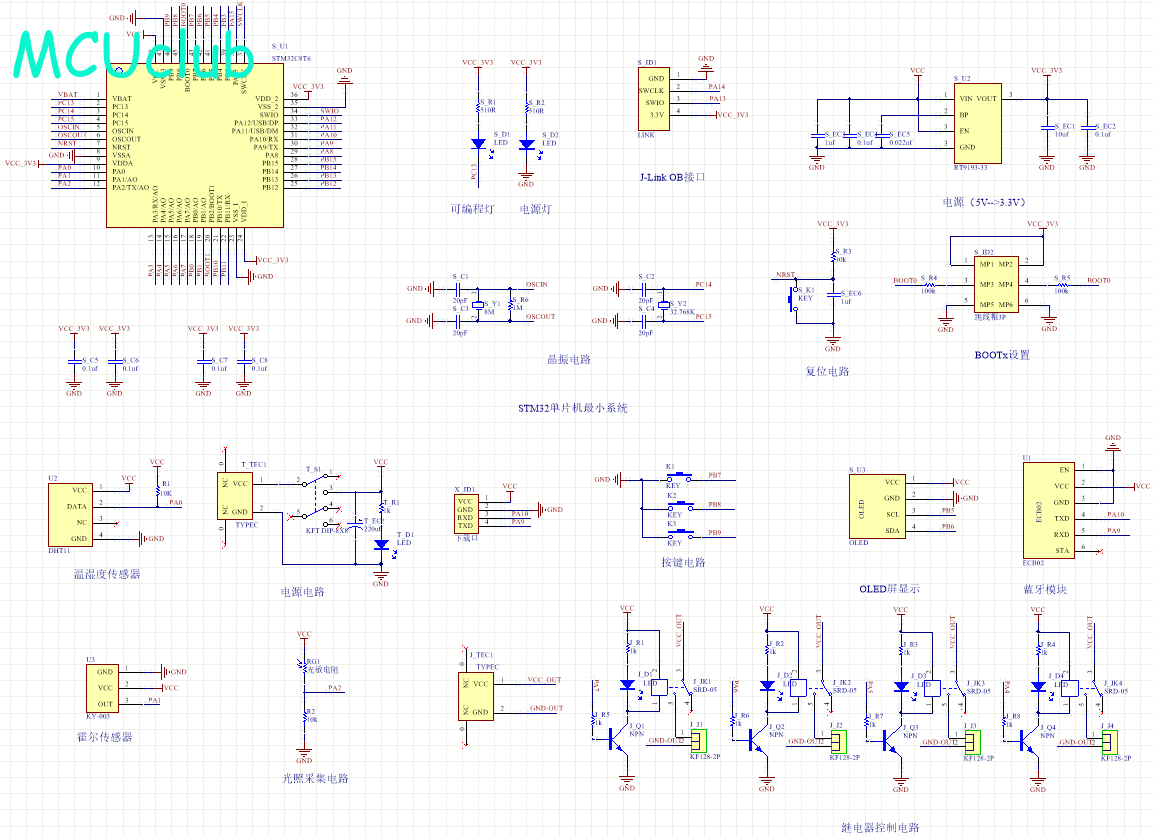Click the '复位电路' label

click(x=827, y=371)
